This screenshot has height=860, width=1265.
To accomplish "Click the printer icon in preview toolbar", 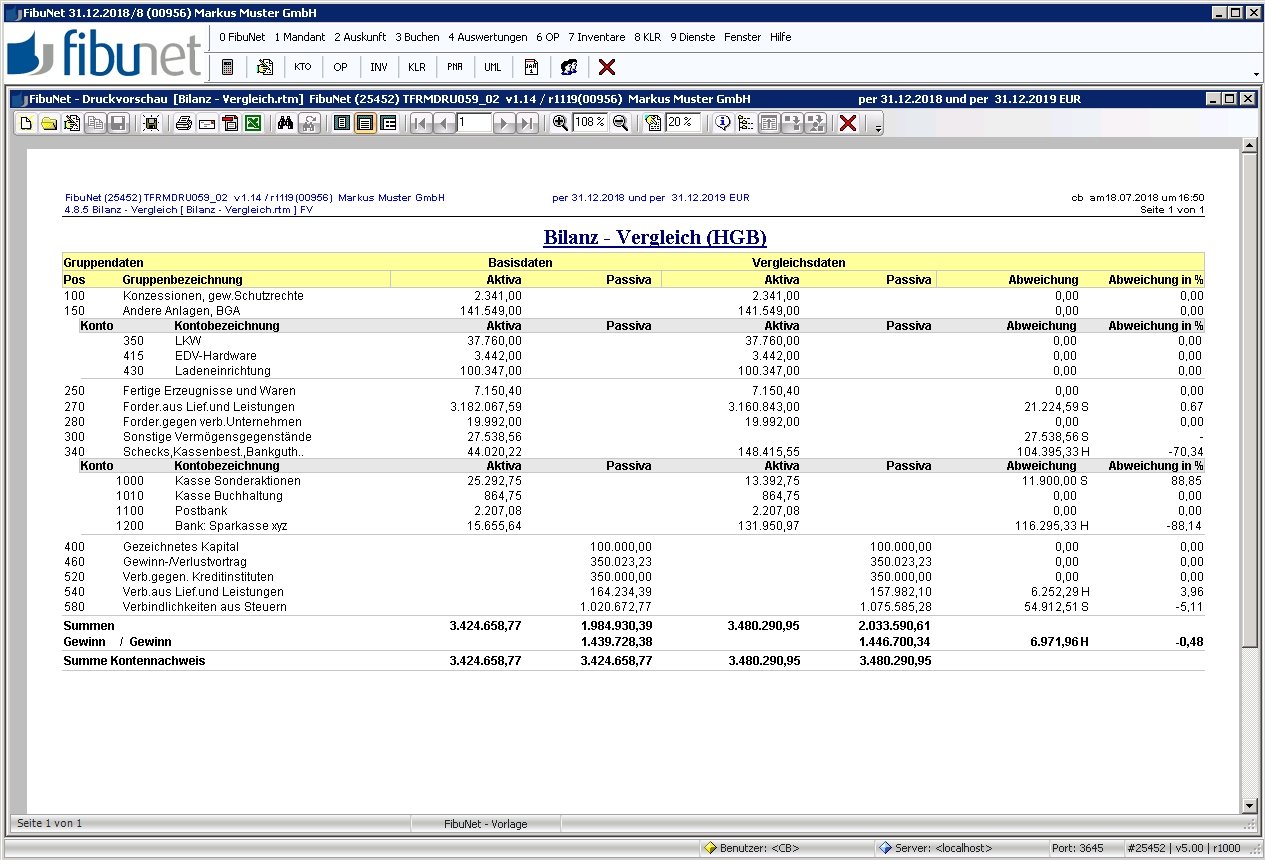I will tap(184, 123).
